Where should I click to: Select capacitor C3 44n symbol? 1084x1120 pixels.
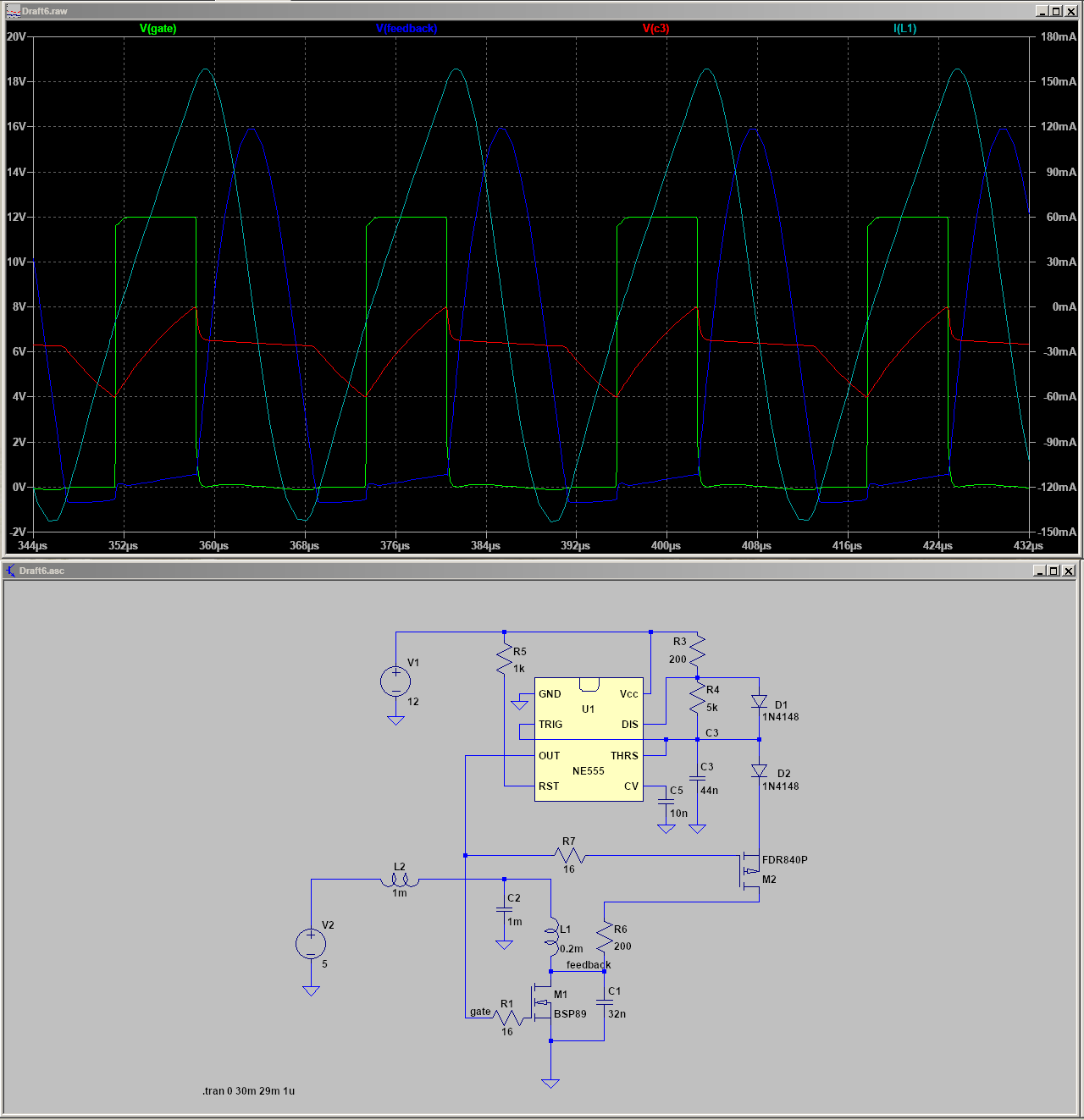(697, 779)
